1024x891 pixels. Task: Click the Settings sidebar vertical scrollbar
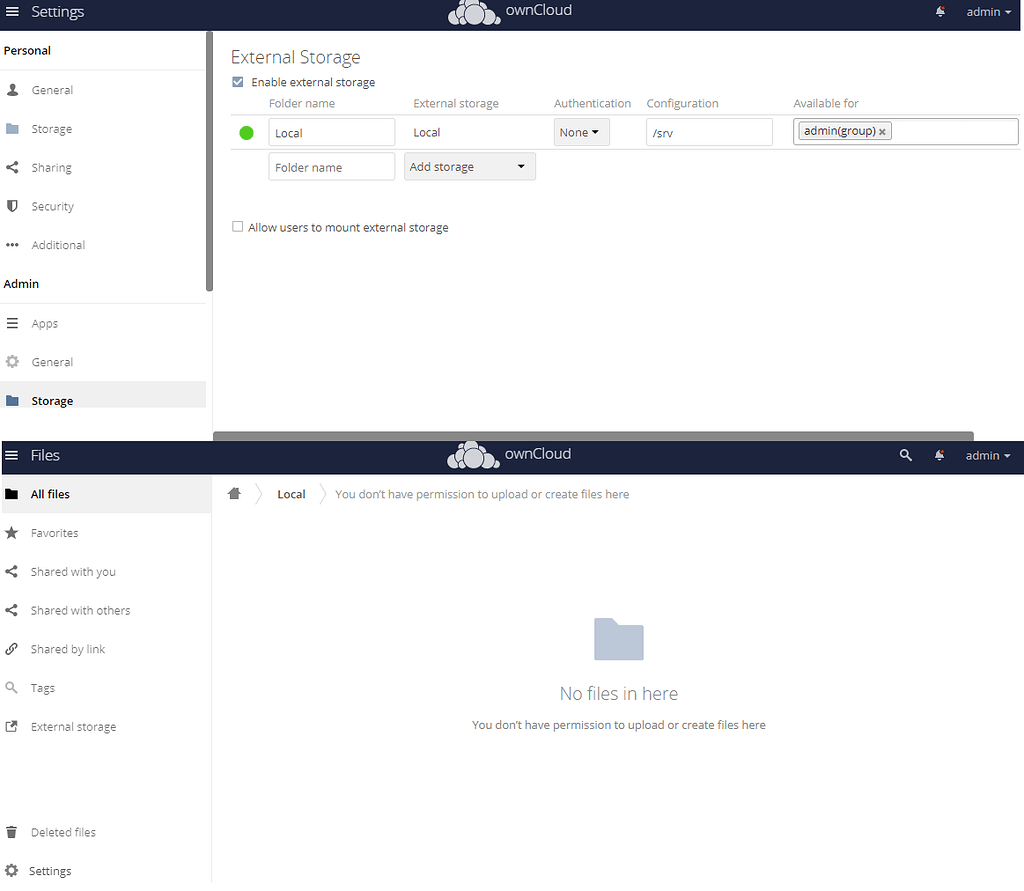[210, 161]
